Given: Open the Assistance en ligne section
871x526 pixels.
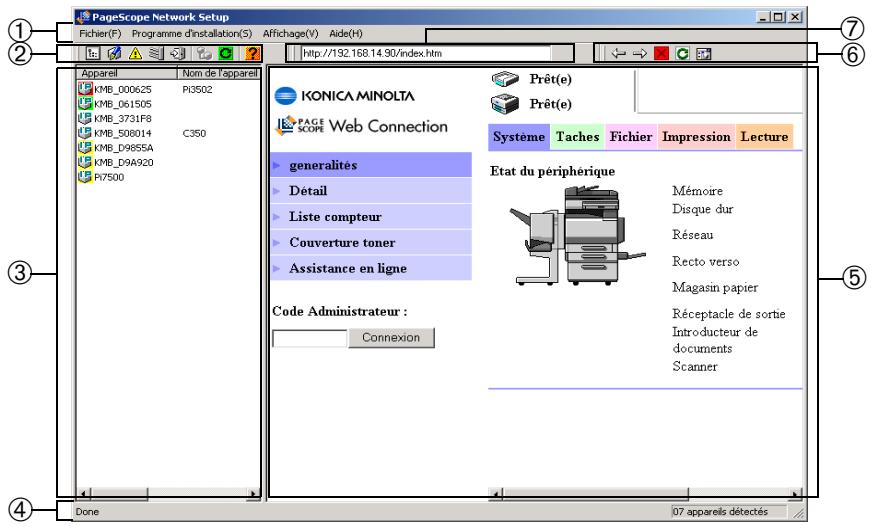Looking at the screenshot, I should coord(371,268).
